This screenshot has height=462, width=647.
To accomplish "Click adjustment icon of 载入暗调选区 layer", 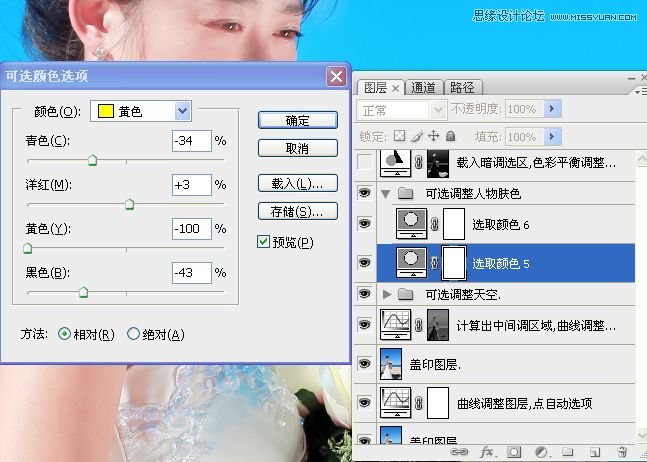I will [395, 163].
